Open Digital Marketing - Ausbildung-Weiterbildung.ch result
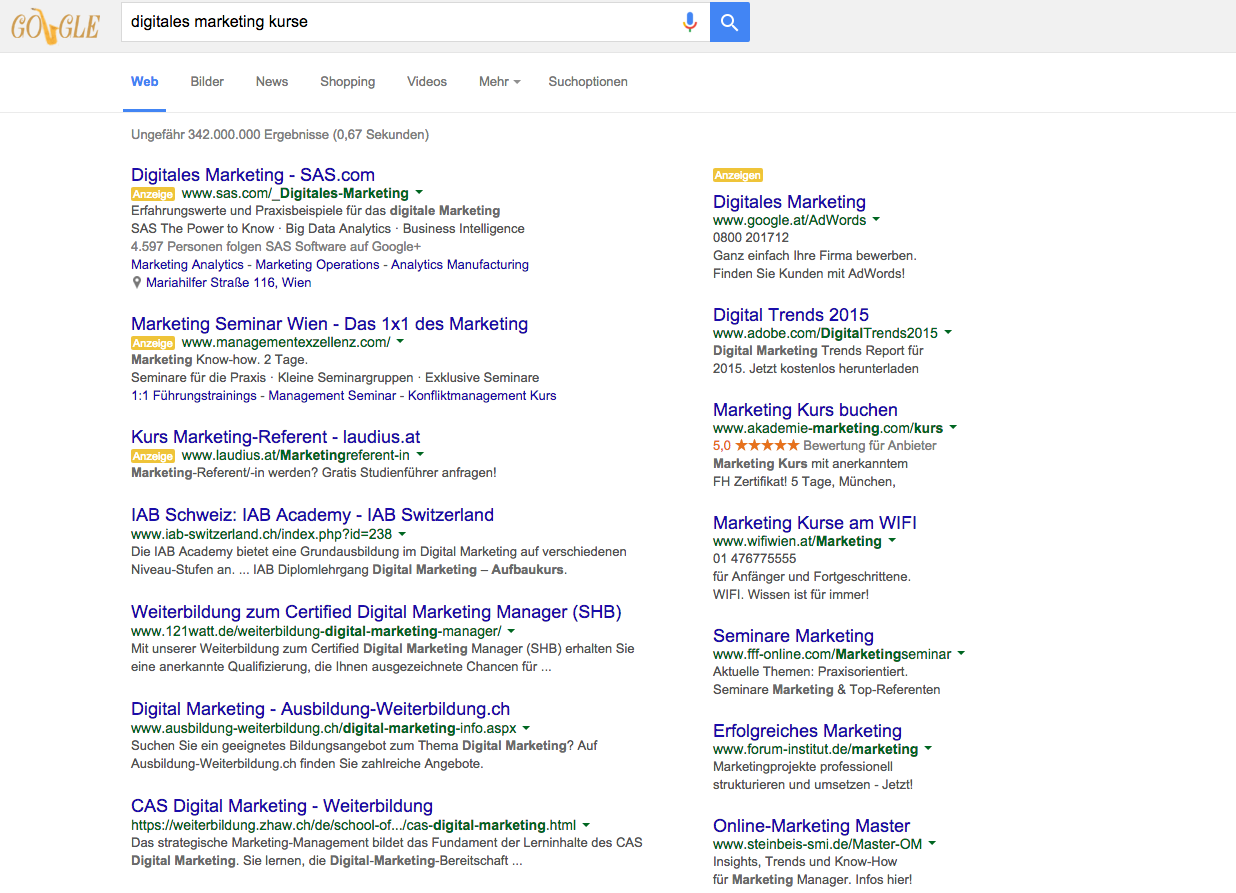Image resolution: width=1236 pixels, height=893 pixels. [321, 709]
